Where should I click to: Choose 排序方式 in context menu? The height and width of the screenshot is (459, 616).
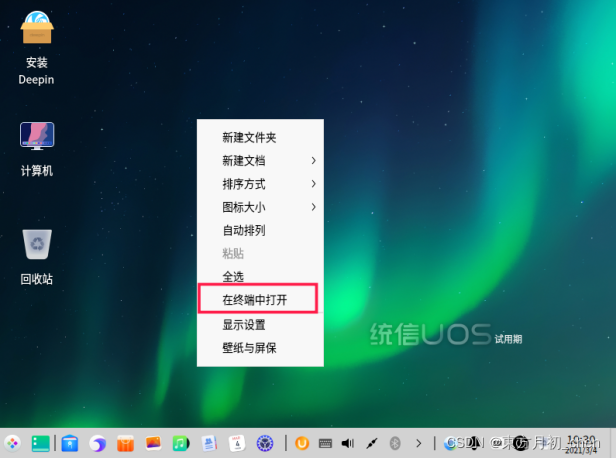[x=260, y=184]
